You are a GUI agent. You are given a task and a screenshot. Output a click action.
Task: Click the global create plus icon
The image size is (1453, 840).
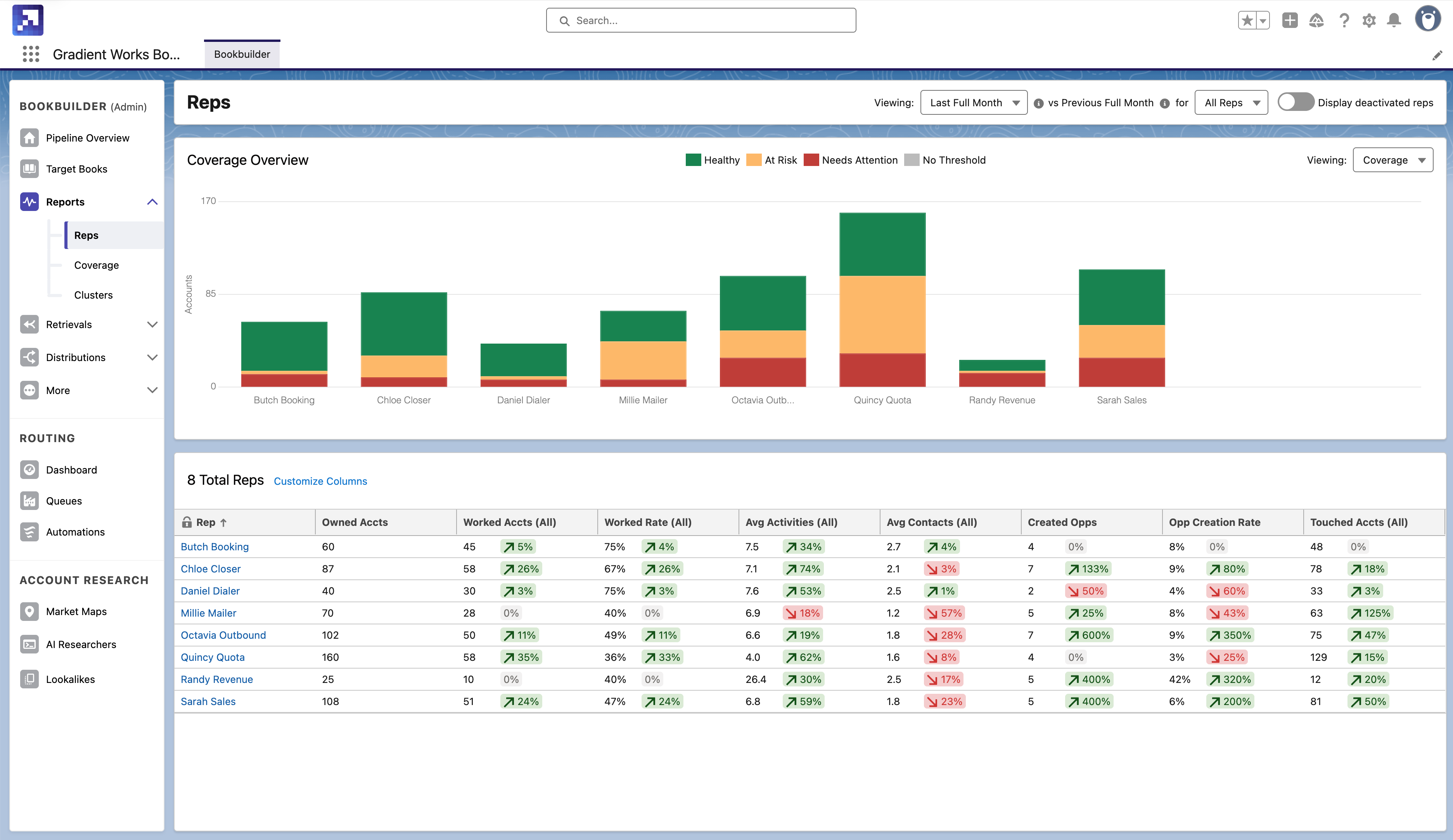coord(1289,21)
